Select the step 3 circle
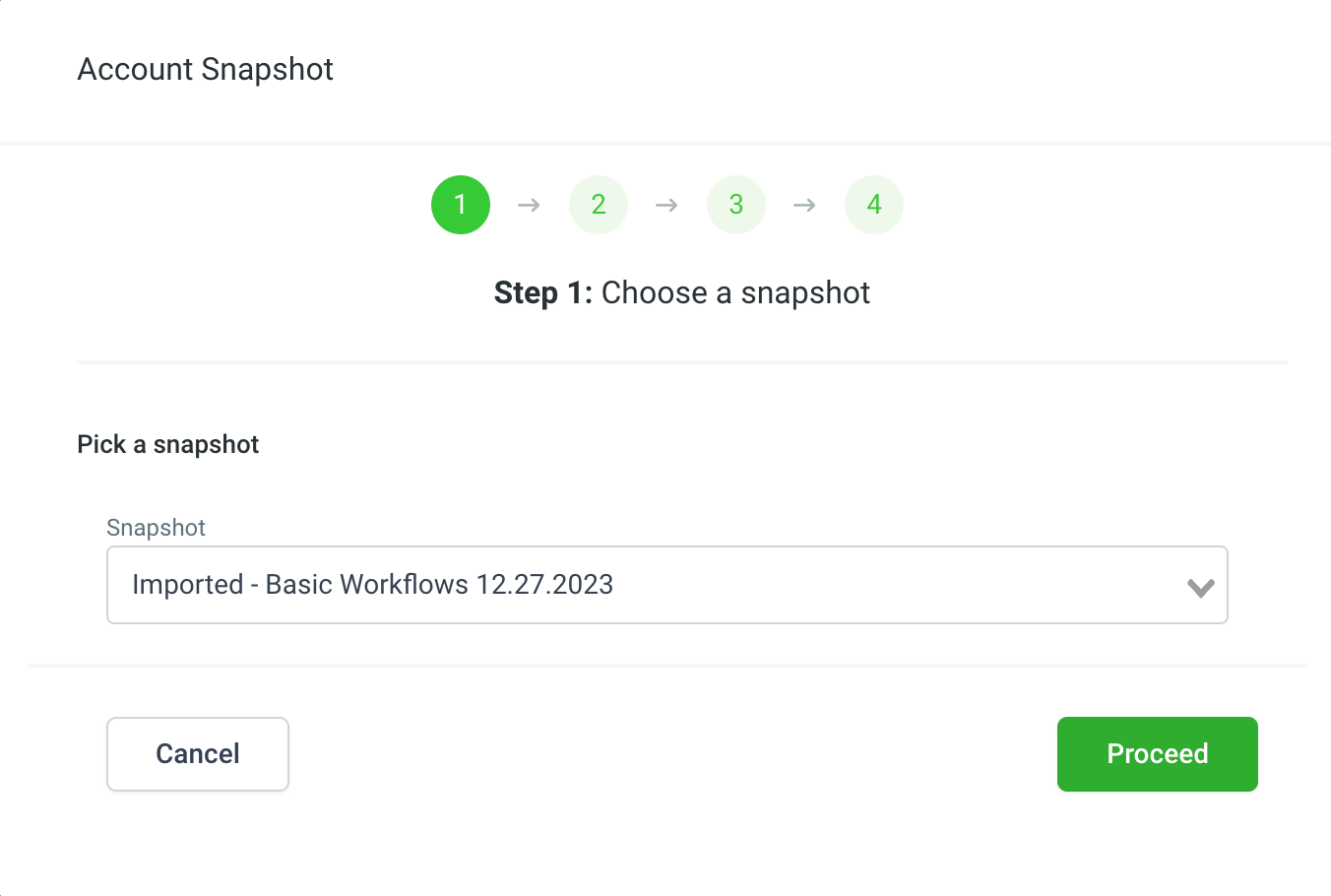 point(736,205)
